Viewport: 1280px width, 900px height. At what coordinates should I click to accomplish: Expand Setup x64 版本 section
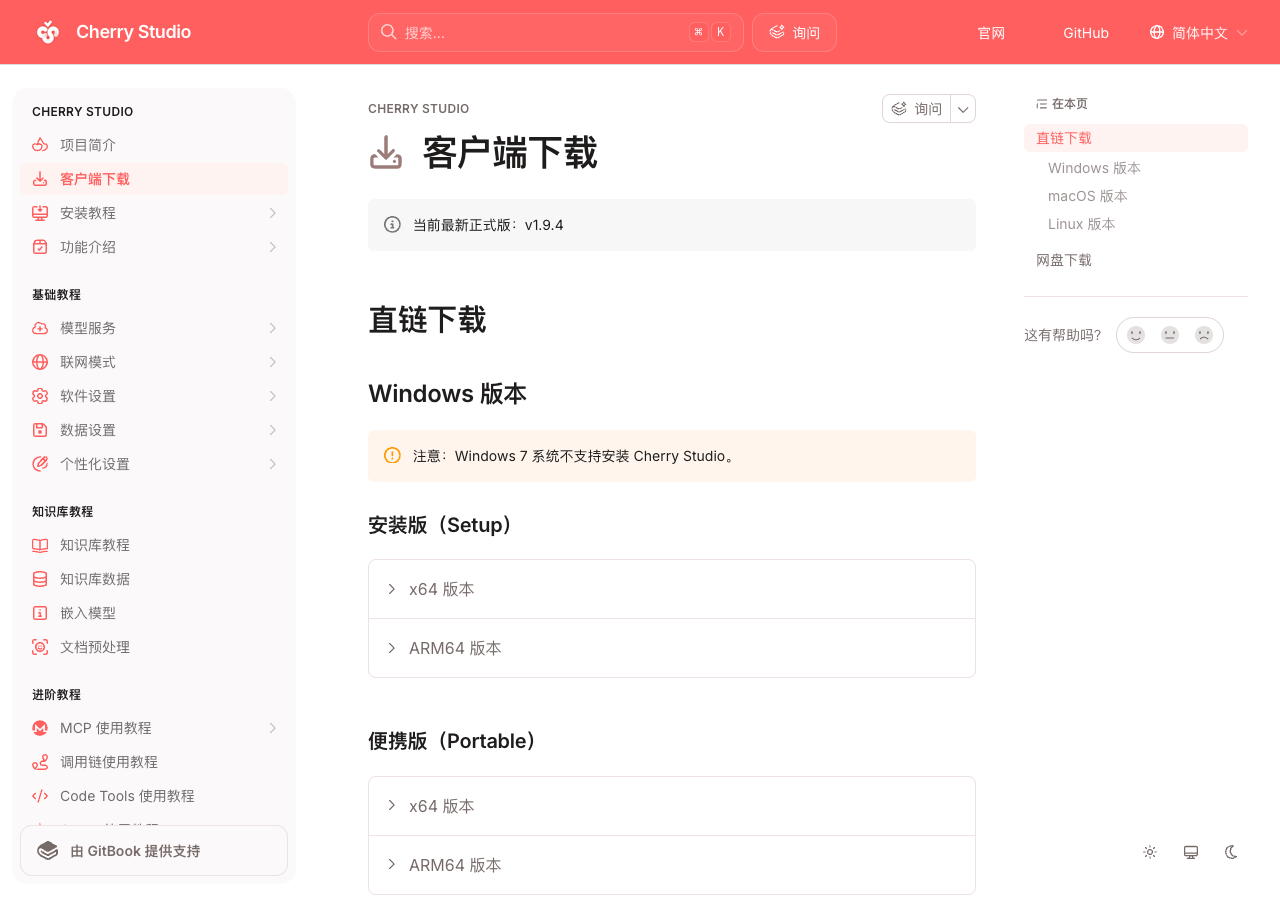[671, 589]
